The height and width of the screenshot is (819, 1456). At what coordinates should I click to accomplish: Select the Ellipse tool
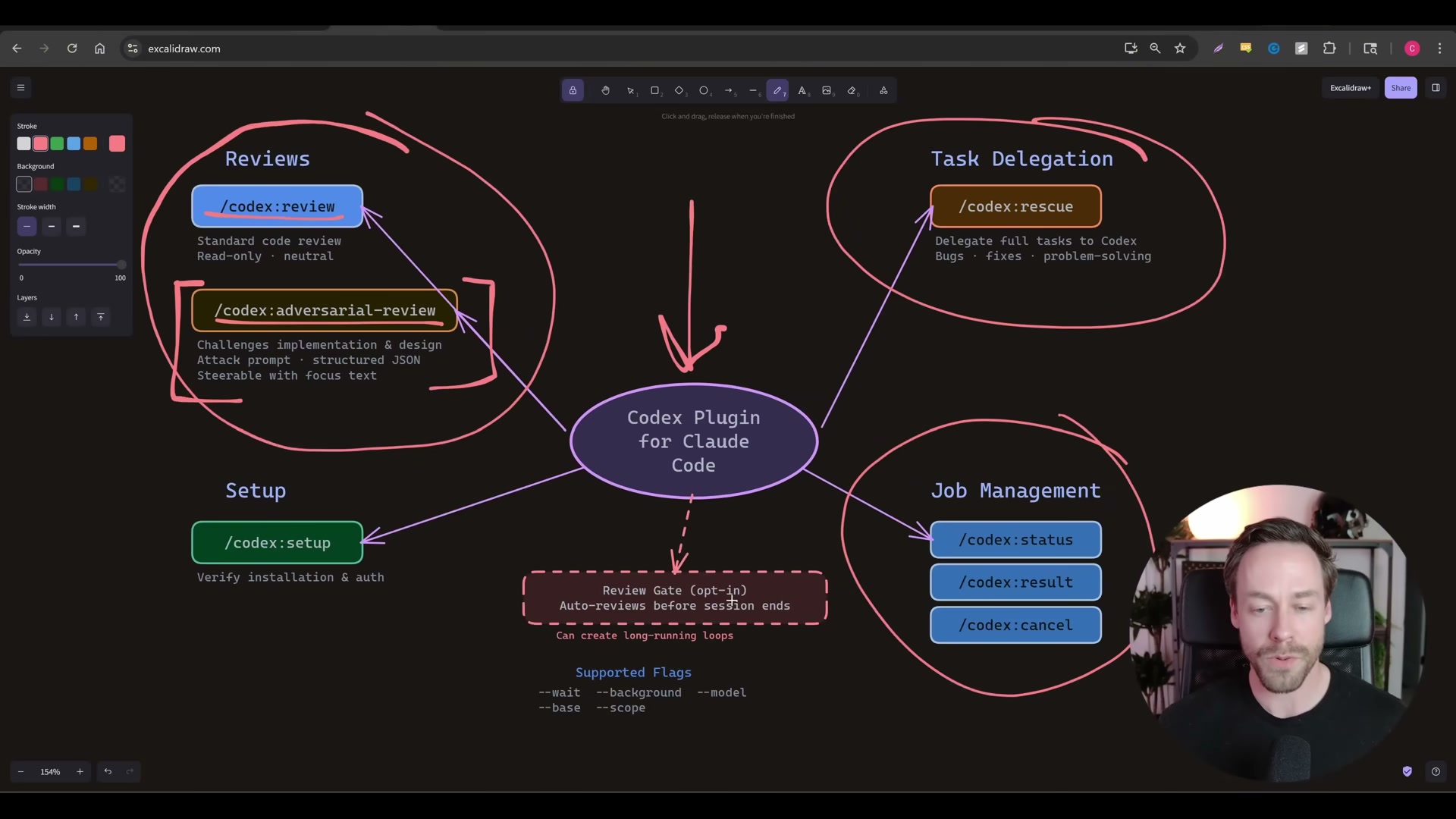coord(704,90)
